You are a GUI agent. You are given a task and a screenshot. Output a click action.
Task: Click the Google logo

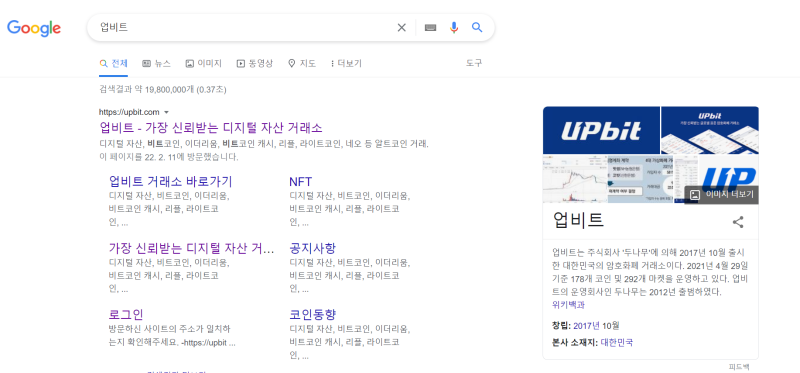point(34,29)
